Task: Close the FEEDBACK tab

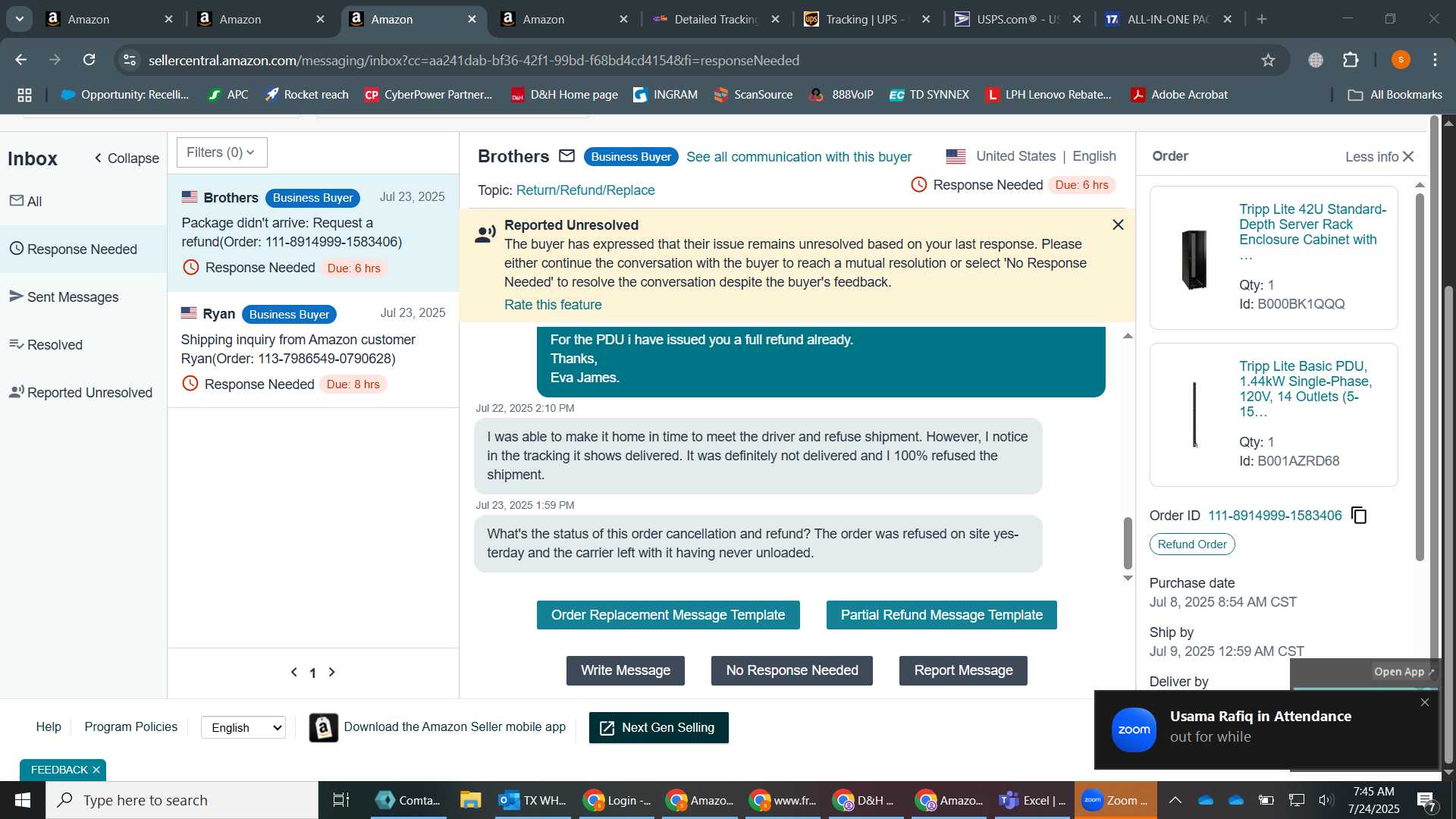Action: point(96,770)
